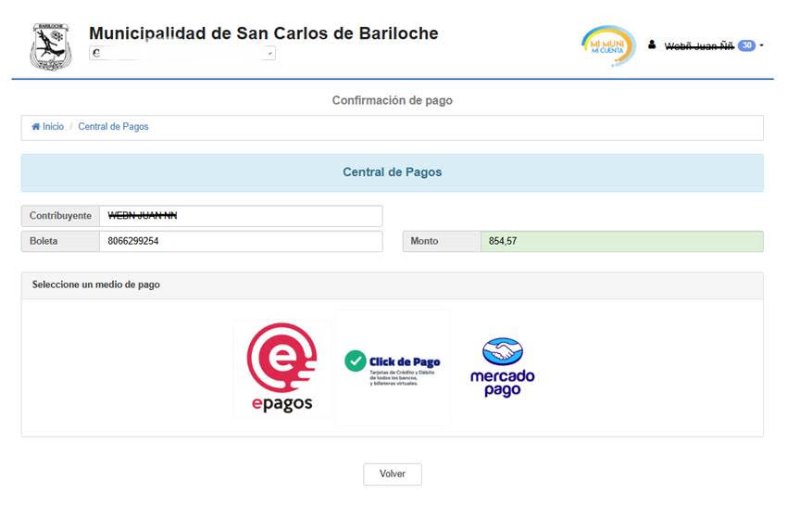Image resolution: width=800 pixels, height=506 pixels.
Task: Choose the epagos payment option
Action: point(282,368)
